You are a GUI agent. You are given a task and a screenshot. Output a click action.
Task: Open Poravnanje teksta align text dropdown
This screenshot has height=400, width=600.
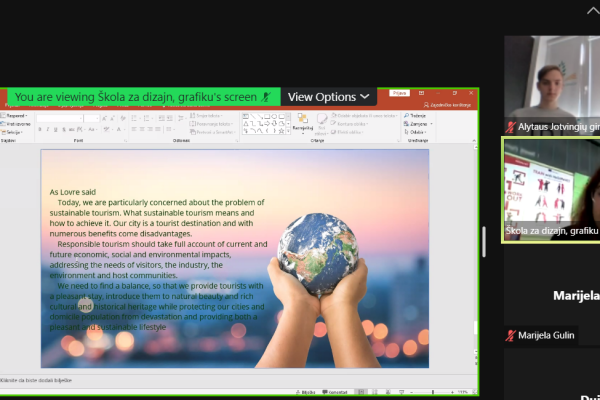click(211, 124)
